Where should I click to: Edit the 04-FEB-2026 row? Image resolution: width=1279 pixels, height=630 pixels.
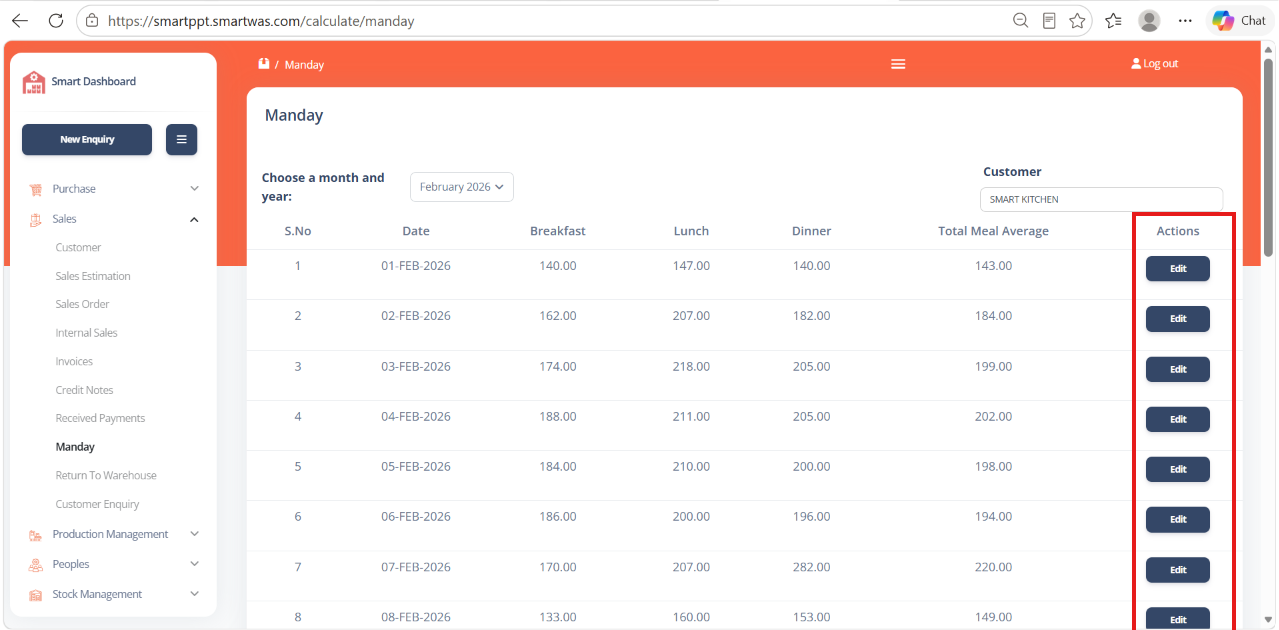tap(1178, 419)
